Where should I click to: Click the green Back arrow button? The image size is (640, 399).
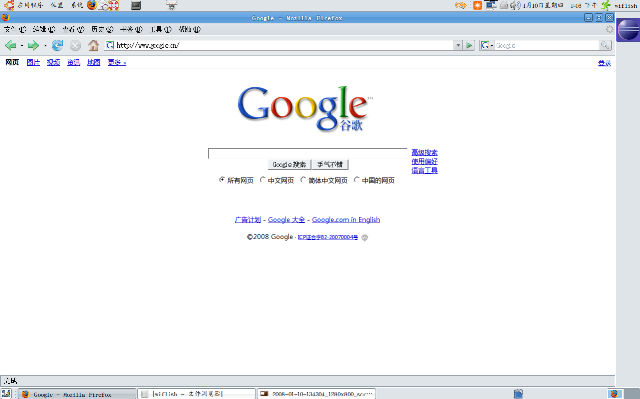[10, 45]
